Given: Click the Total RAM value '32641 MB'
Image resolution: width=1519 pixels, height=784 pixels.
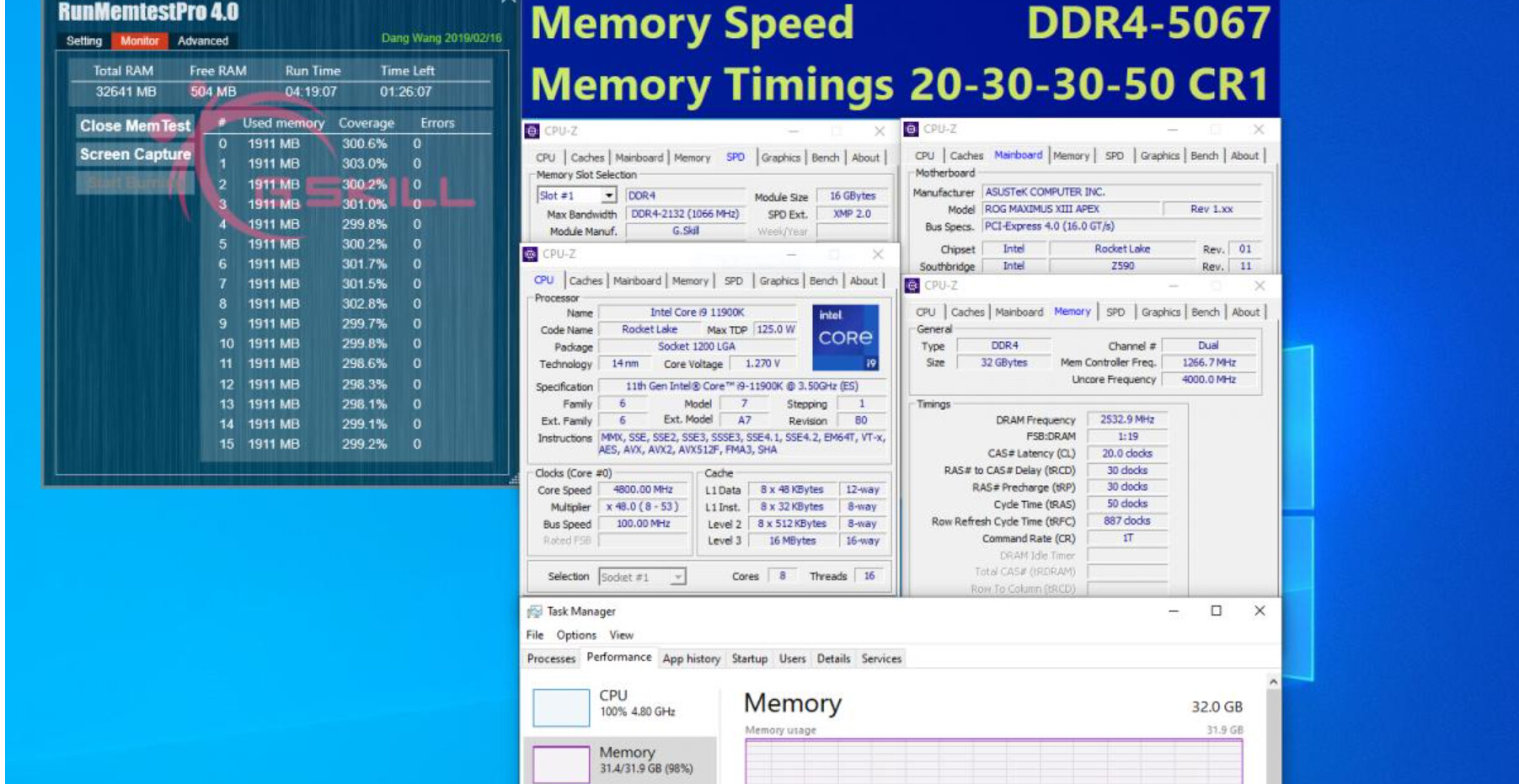Looking at the screenshot, I should coord(126,92).
